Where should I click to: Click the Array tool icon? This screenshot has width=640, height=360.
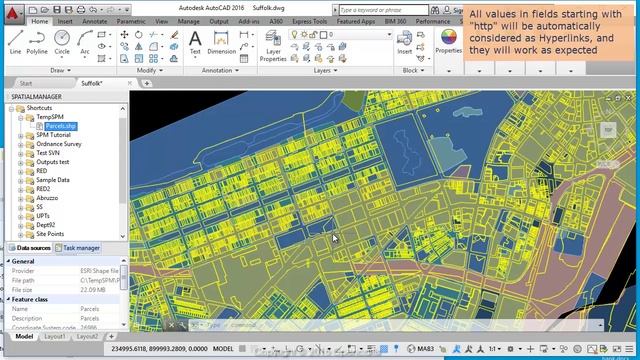coord(153,58)
